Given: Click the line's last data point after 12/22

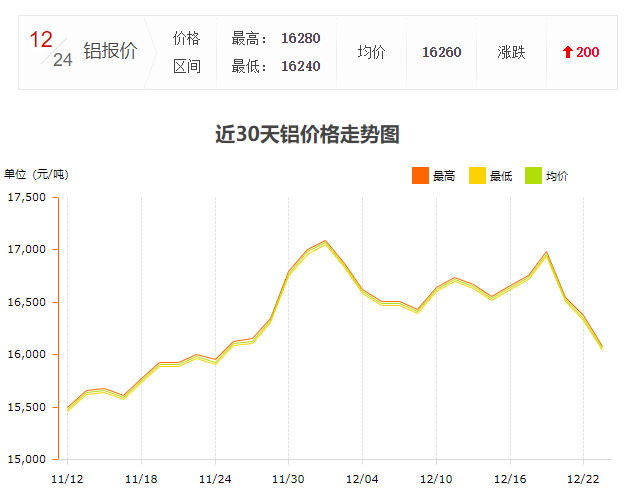Looking at the screenshot, I should point(602,348).
